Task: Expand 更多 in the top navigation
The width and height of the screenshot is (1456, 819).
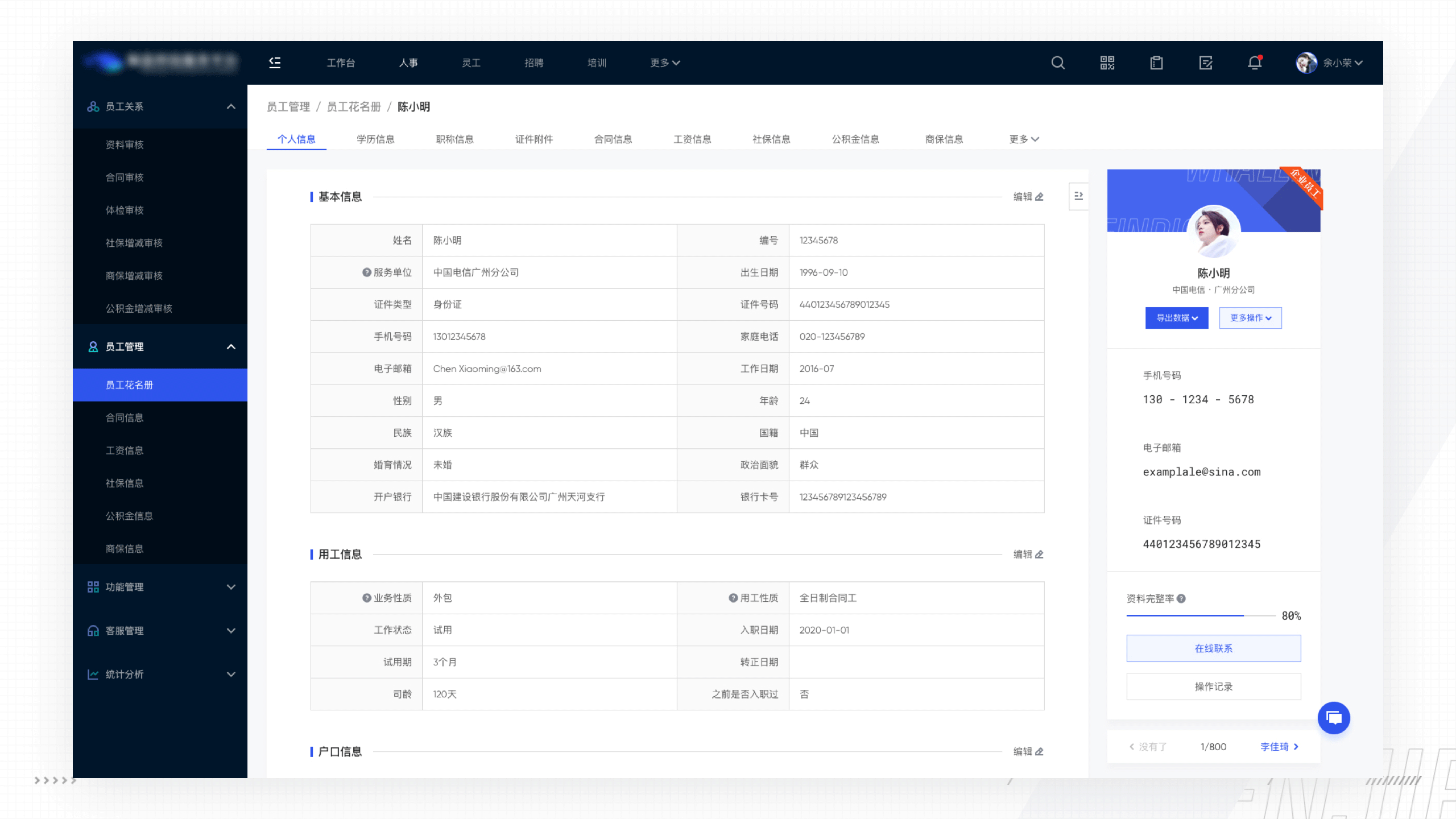Action: [665, 63]
